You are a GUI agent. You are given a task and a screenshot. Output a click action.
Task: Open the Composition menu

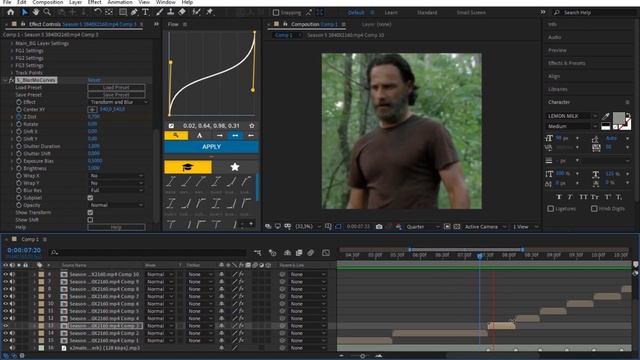pos(47,2)
